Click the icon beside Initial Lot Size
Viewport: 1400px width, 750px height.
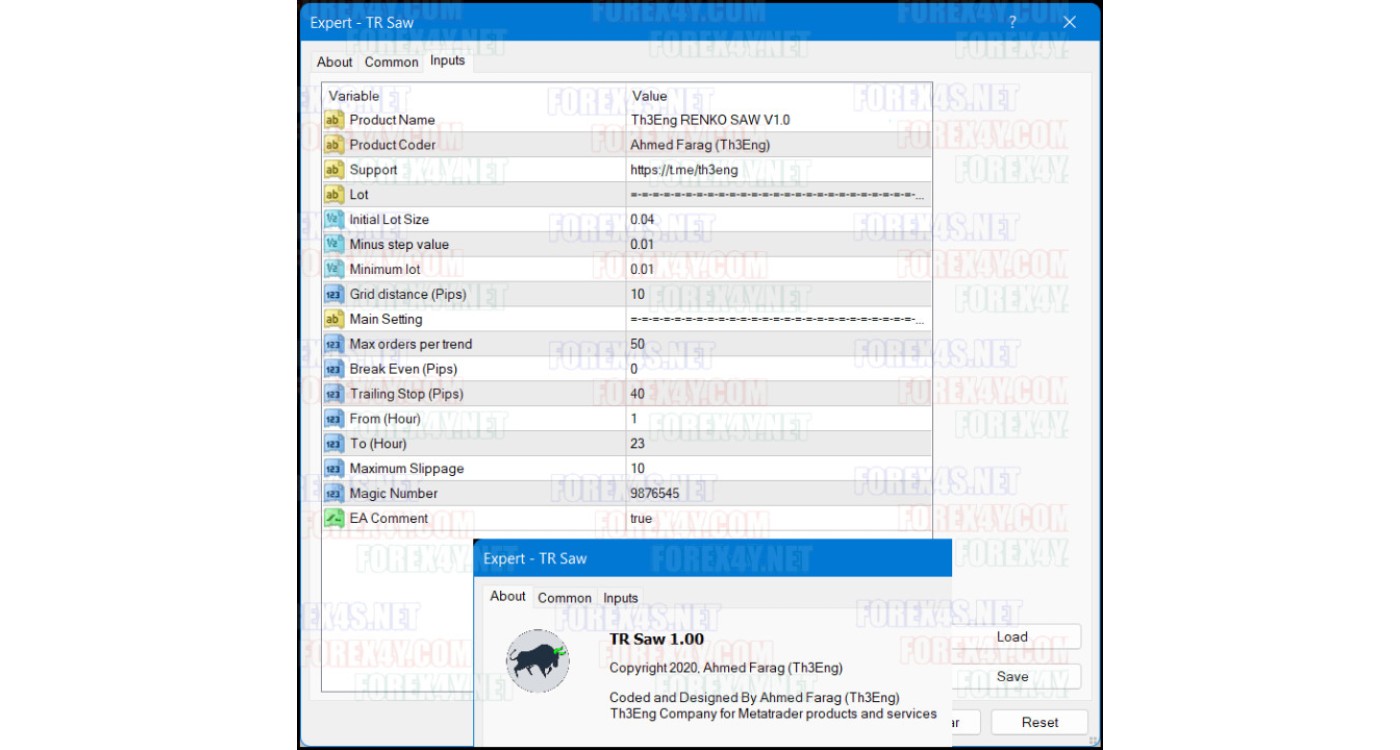tap(334, 219)
